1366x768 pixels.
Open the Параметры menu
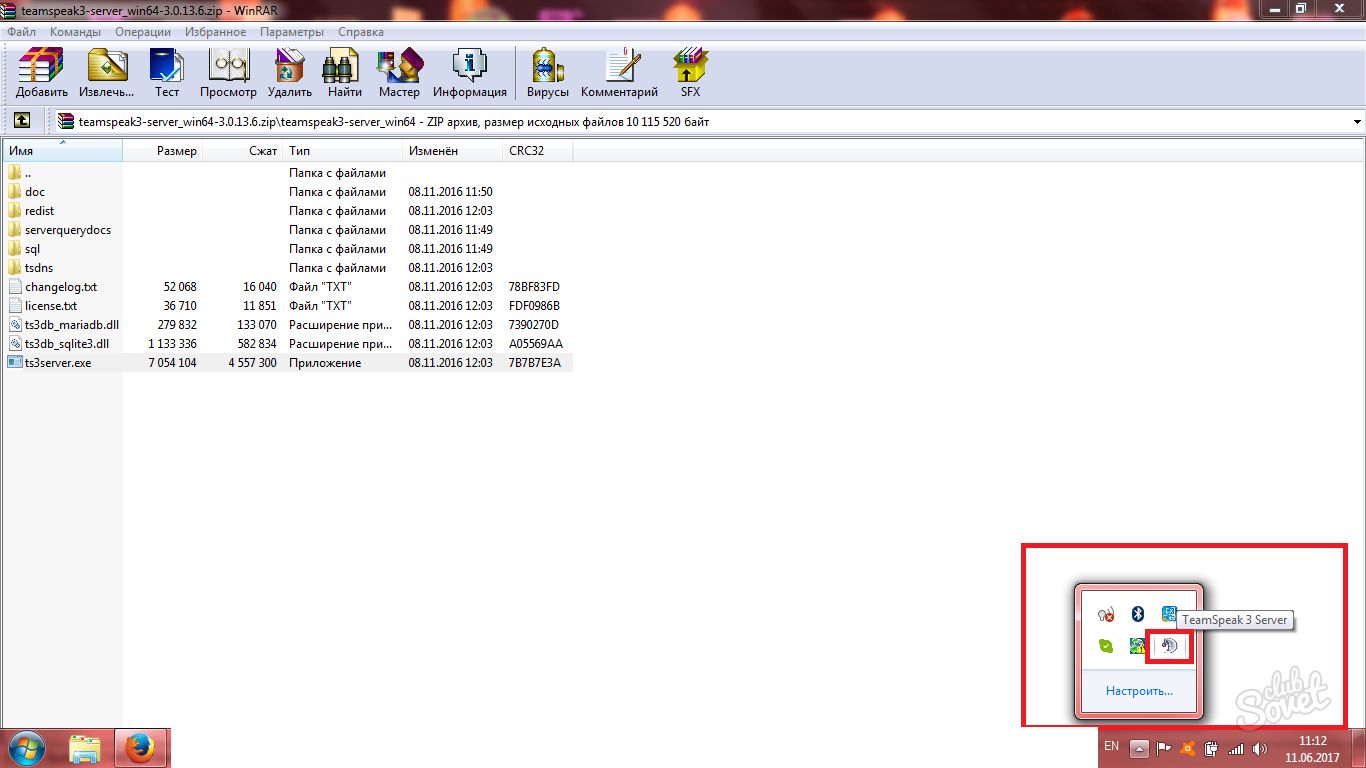[292, 32]
